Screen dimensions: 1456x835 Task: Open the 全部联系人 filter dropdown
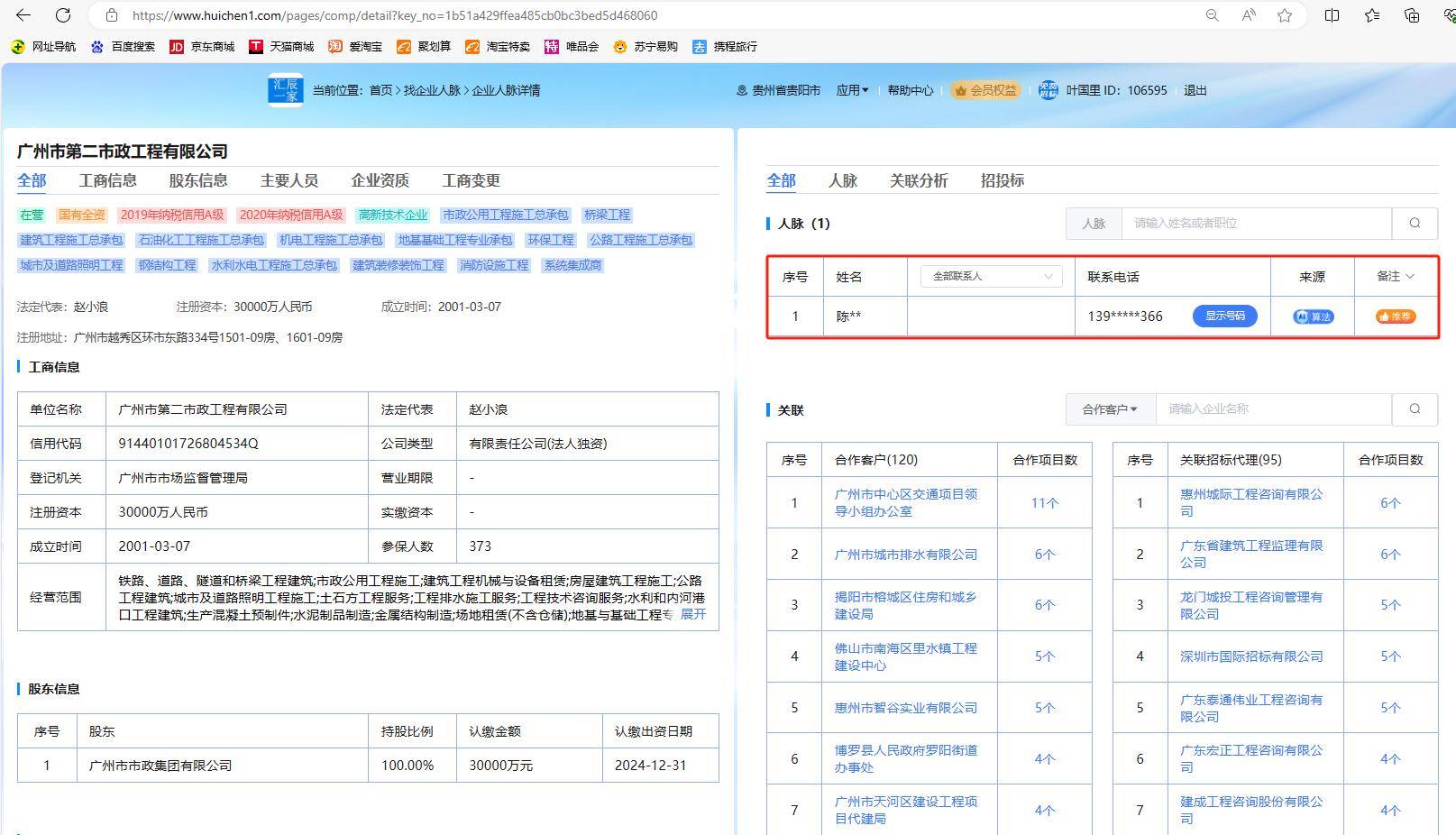[991, 277]
